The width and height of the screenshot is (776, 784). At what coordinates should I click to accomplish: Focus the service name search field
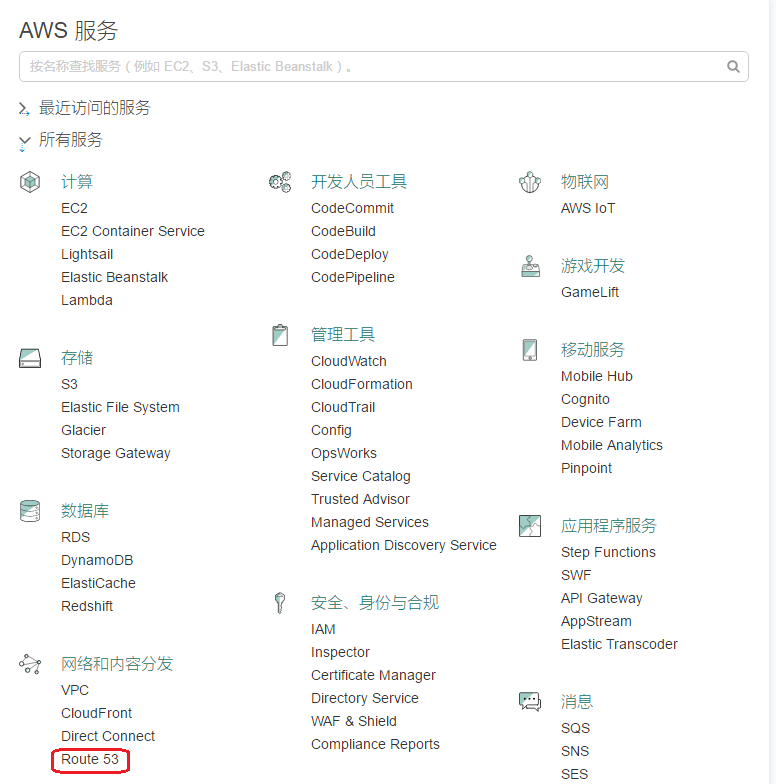click(x=384, y=66)
